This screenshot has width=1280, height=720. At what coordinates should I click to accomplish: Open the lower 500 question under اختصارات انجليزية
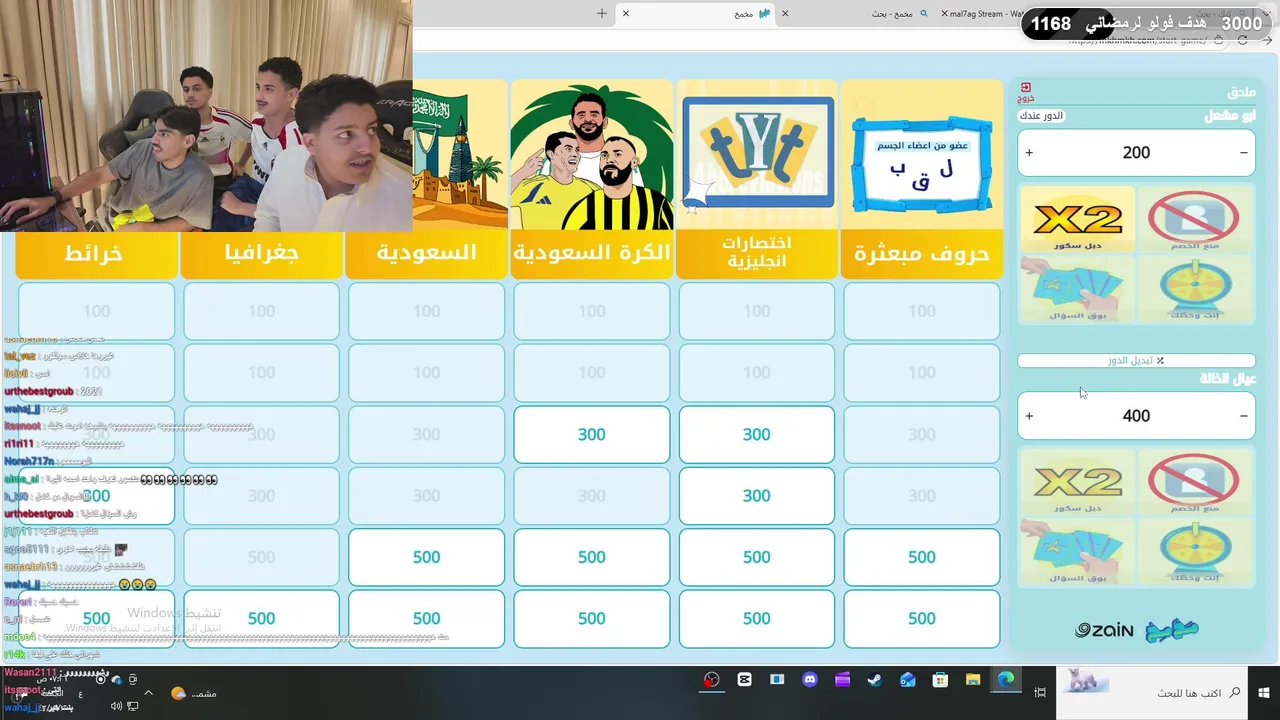(x=757, y=619)
